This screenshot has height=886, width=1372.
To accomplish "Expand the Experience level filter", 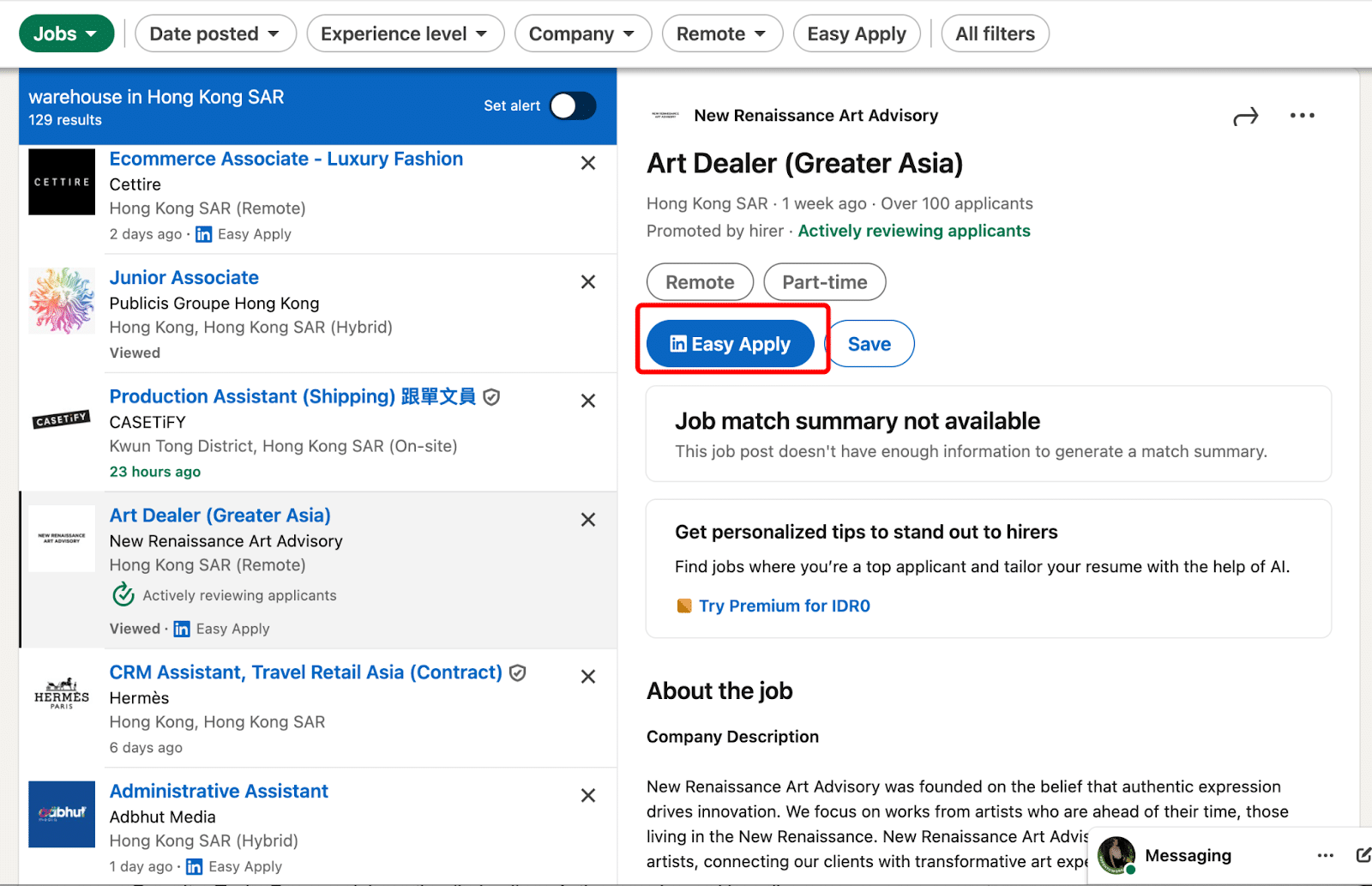I will coord(405,33).
